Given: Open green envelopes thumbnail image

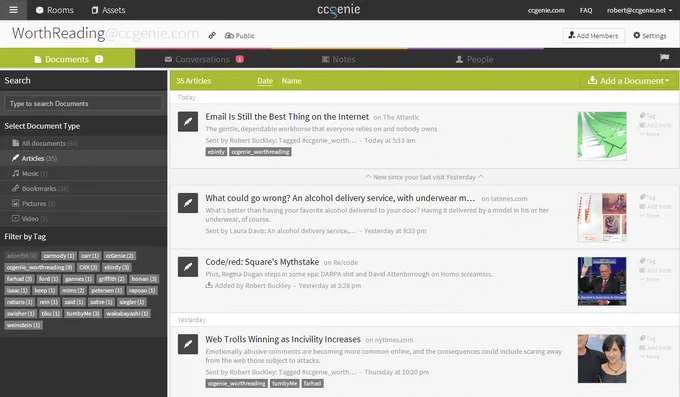Looking at the screenshot, I should pos(602,136).
